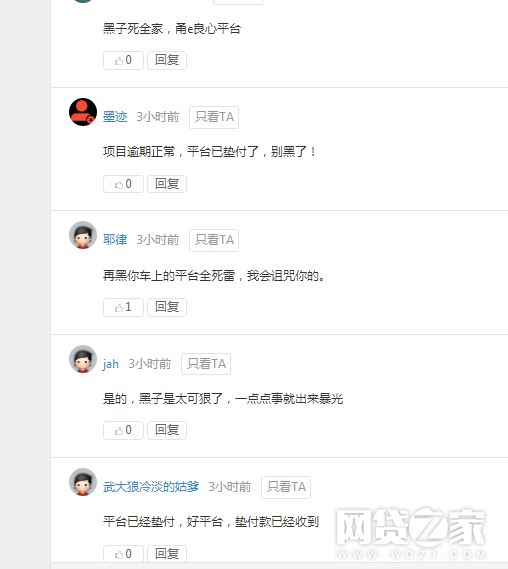Screen dimensions: 508x569
Task: Like the comment by 武大狼冷淡的姑爹
Action: (123, 554)
